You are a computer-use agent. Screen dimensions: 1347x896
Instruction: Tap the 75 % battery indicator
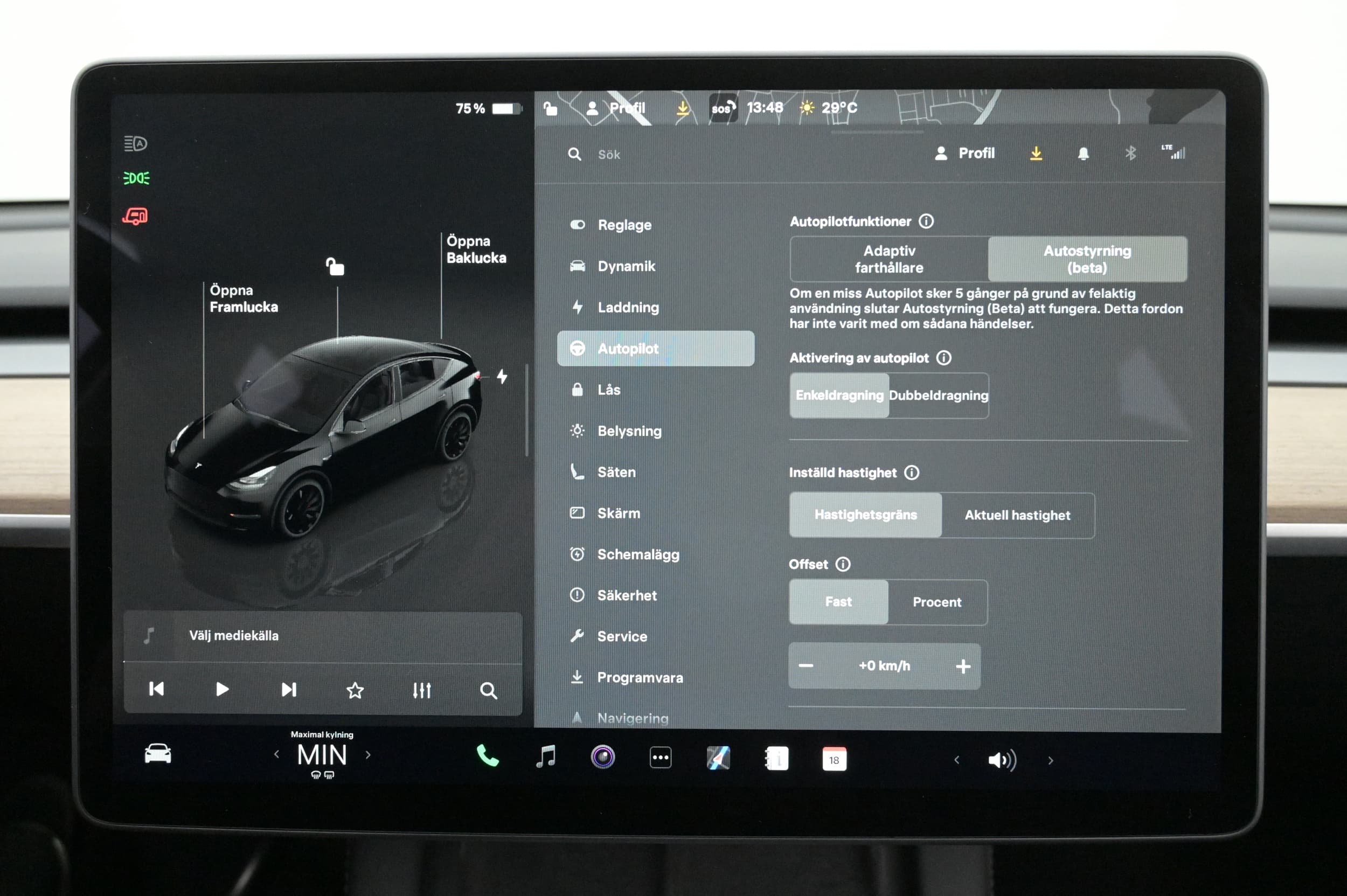pos(489,109)
